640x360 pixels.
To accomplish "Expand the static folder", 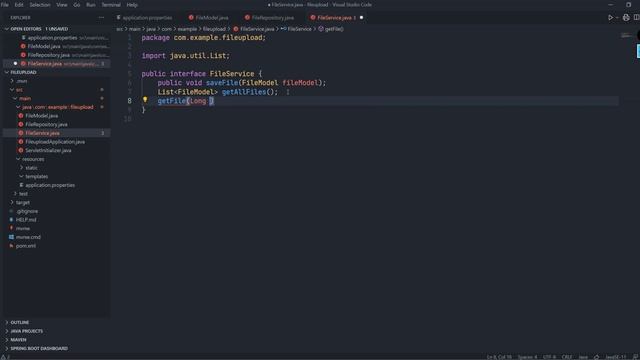I will point(21,168).
